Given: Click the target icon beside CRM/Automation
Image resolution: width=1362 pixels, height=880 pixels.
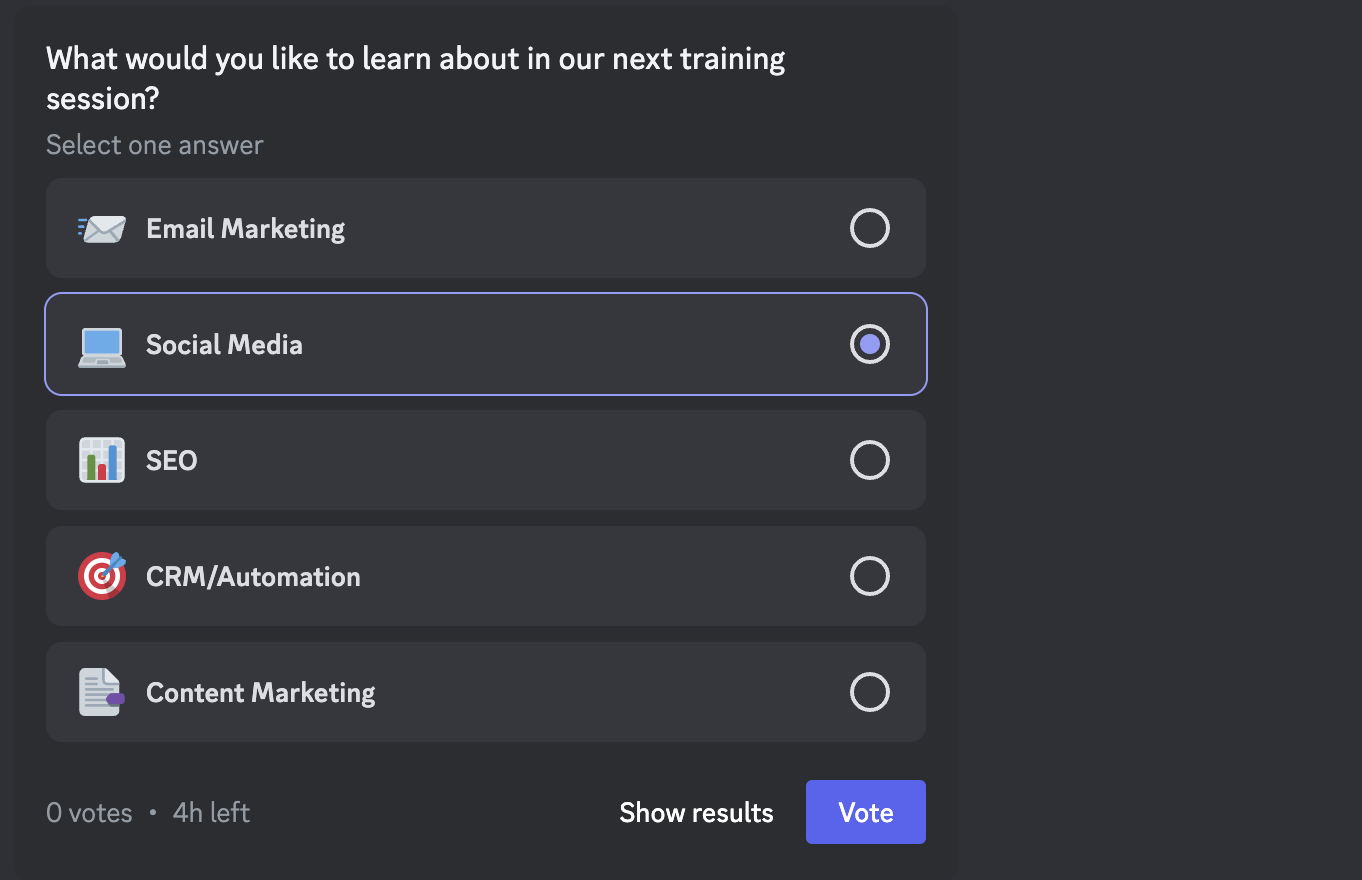Looking at the screenshot, I should click(100, 576).
